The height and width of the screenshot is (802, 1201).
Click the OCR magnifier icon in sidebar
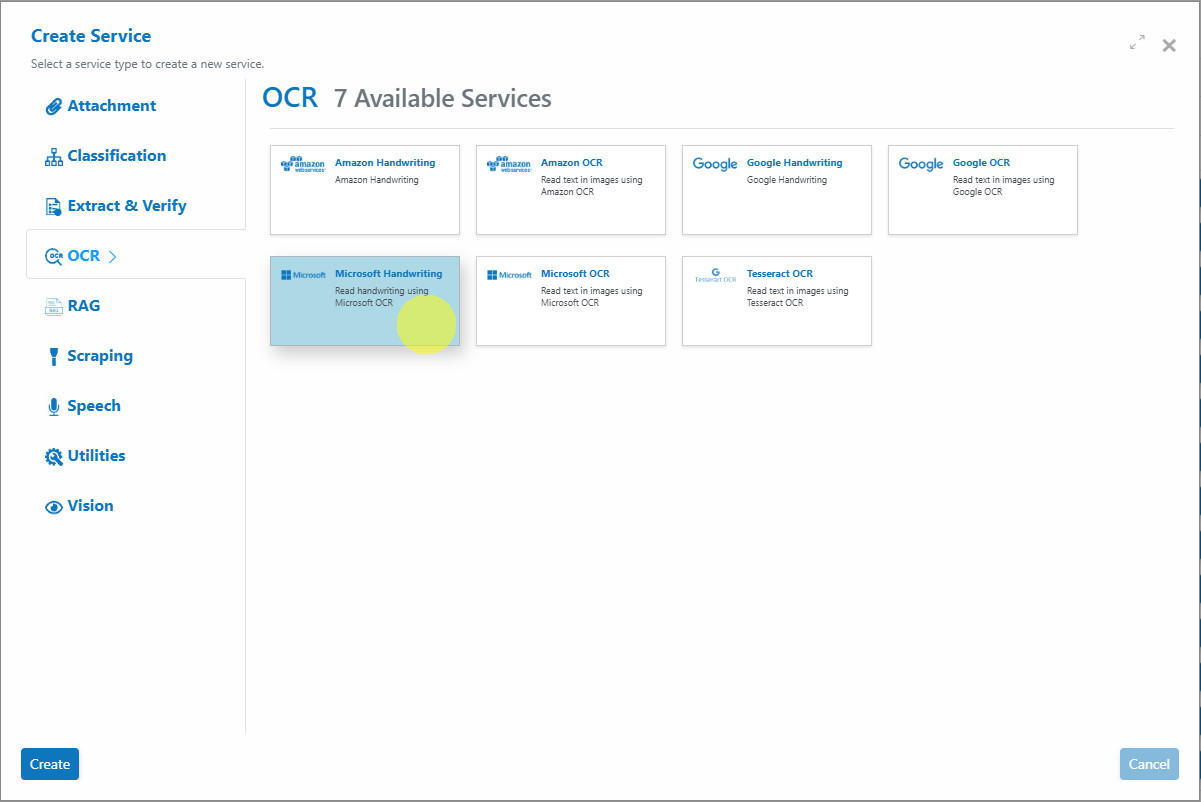pos(54,257)
